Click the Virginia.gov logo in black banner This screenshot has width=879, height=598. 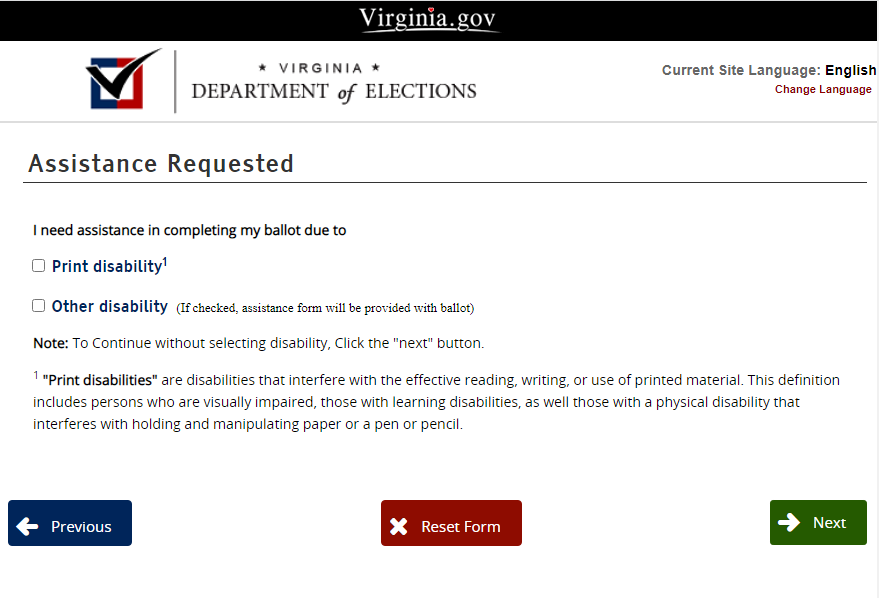coord(428,19)
